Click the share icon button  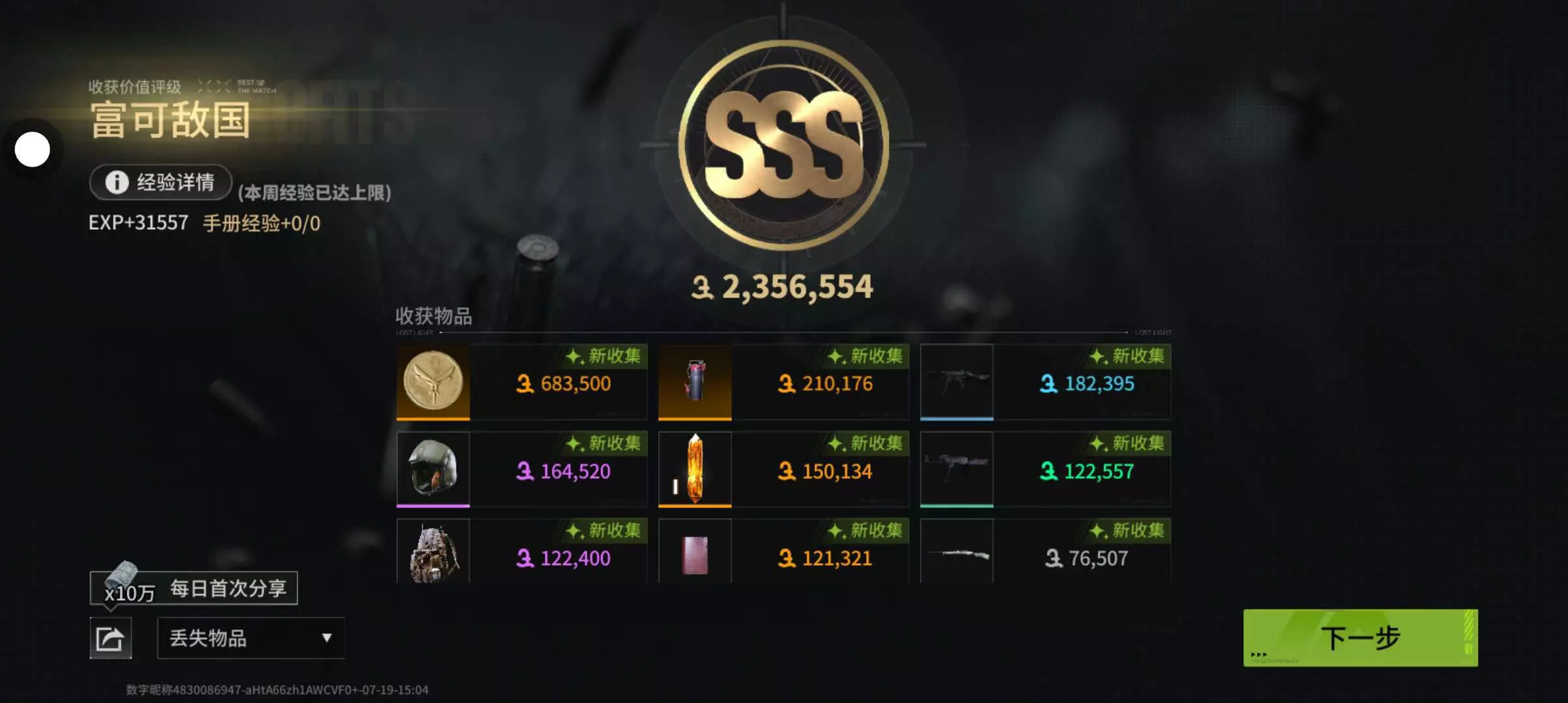coord(110,638)
